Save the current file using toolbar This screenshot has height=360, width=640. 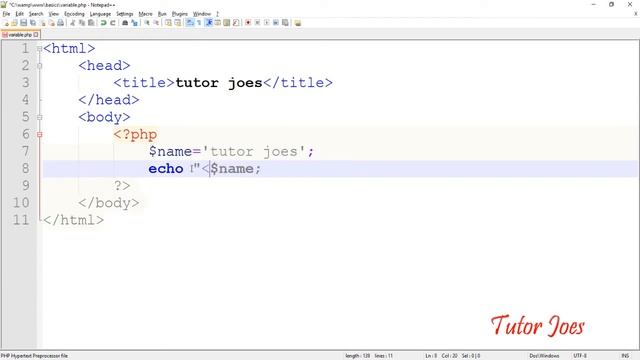coord(23,23)
